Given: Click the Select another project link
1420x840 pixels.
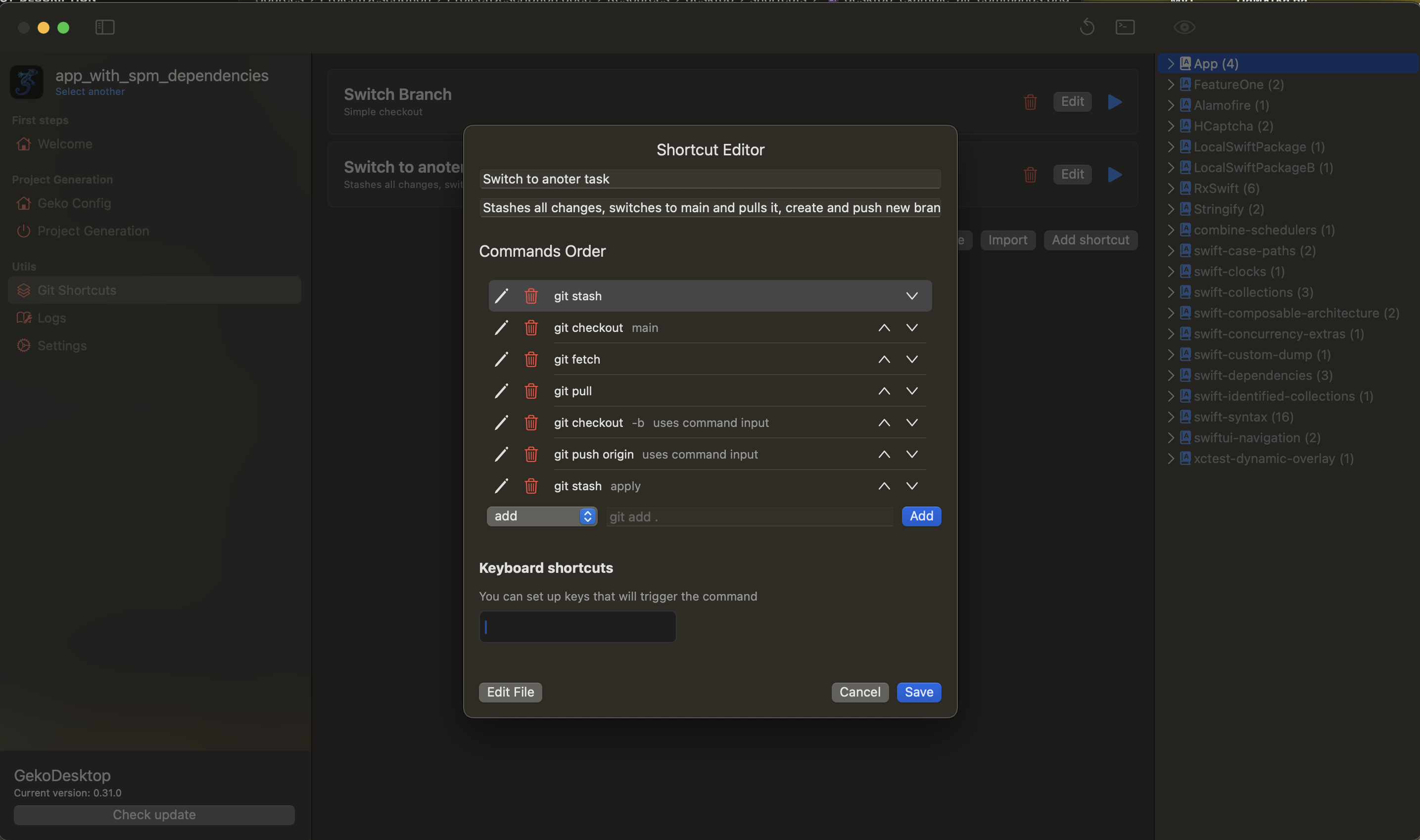Looking at the screenshot, I should click(90, 92).
